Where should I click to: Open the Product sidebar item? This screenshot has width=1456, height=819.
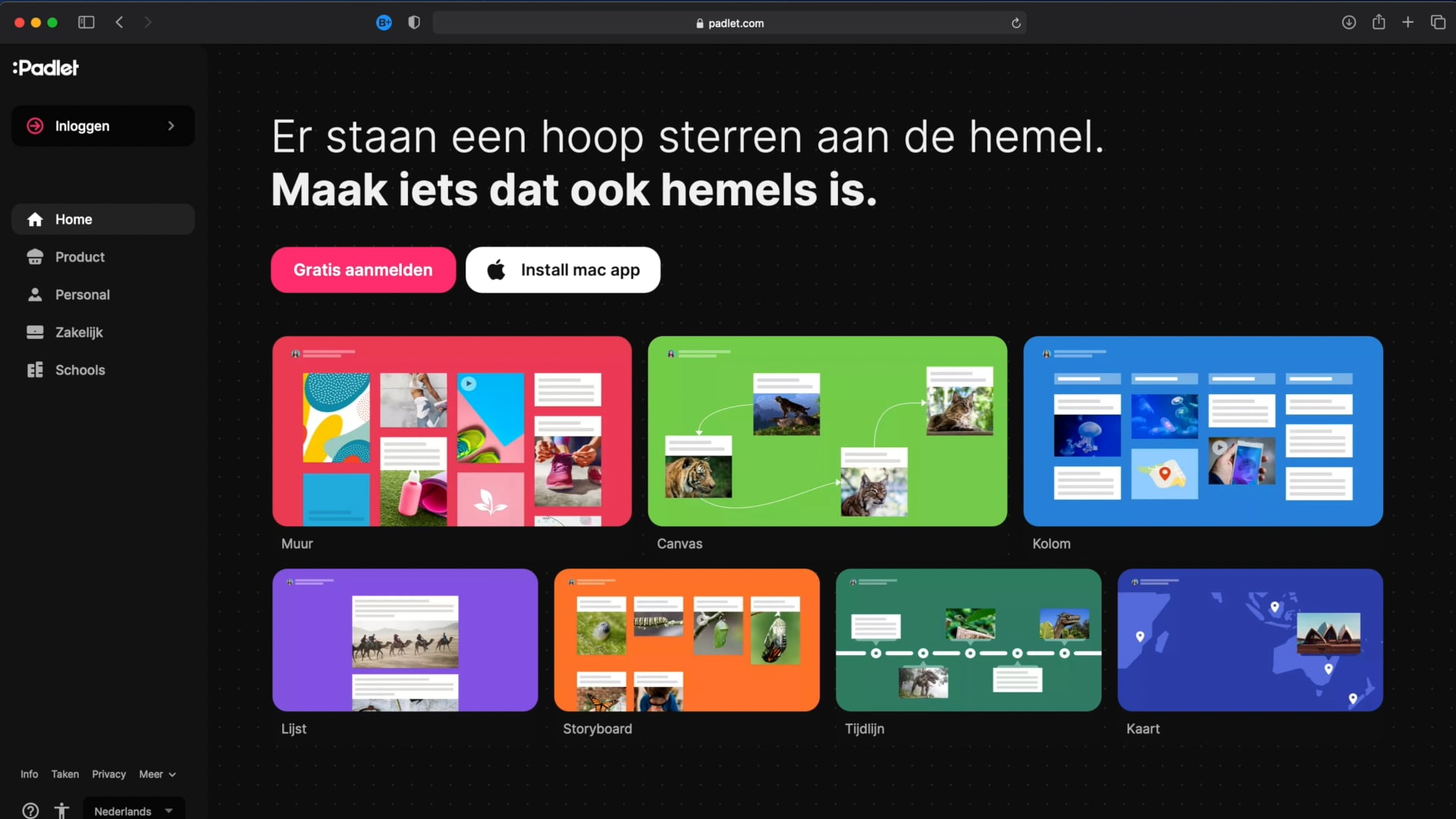pyautogui.click(x=103, y=257)
